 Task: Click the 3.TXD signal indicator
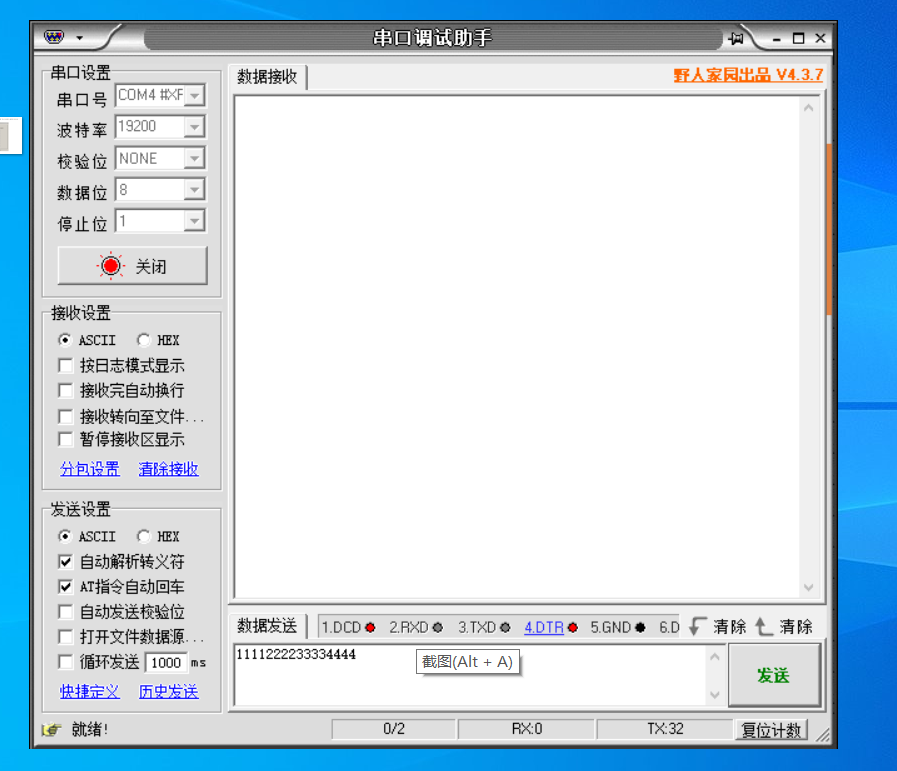click(484, 627)
